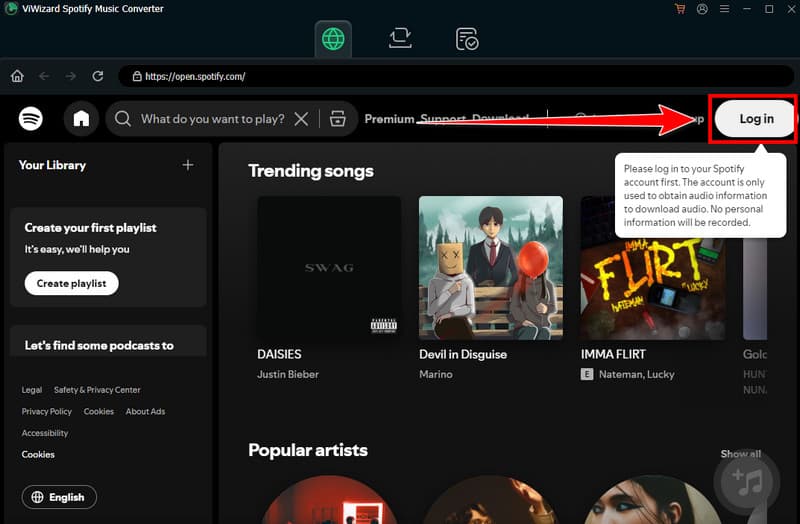Screen dimensions: 800x524
Task: Click the artist name Marino
Action: (436, 374)
